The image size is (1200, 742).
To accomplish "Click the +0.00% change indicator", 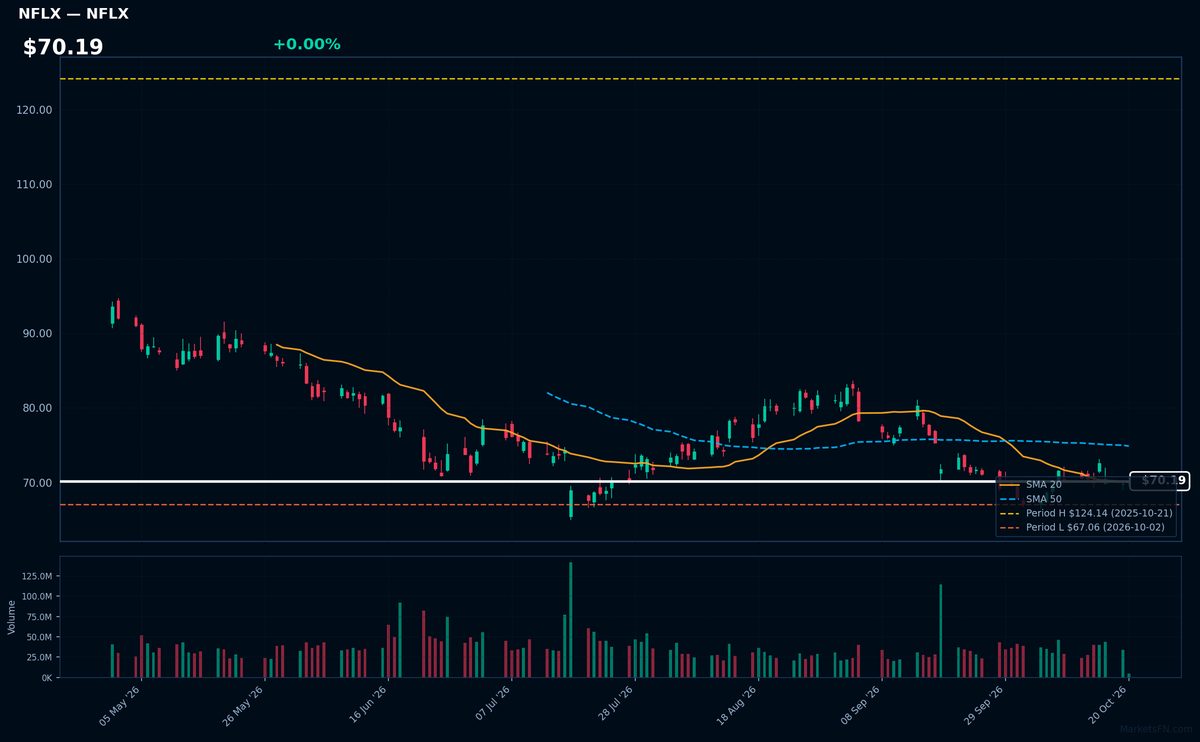I will tap(306, 44).
